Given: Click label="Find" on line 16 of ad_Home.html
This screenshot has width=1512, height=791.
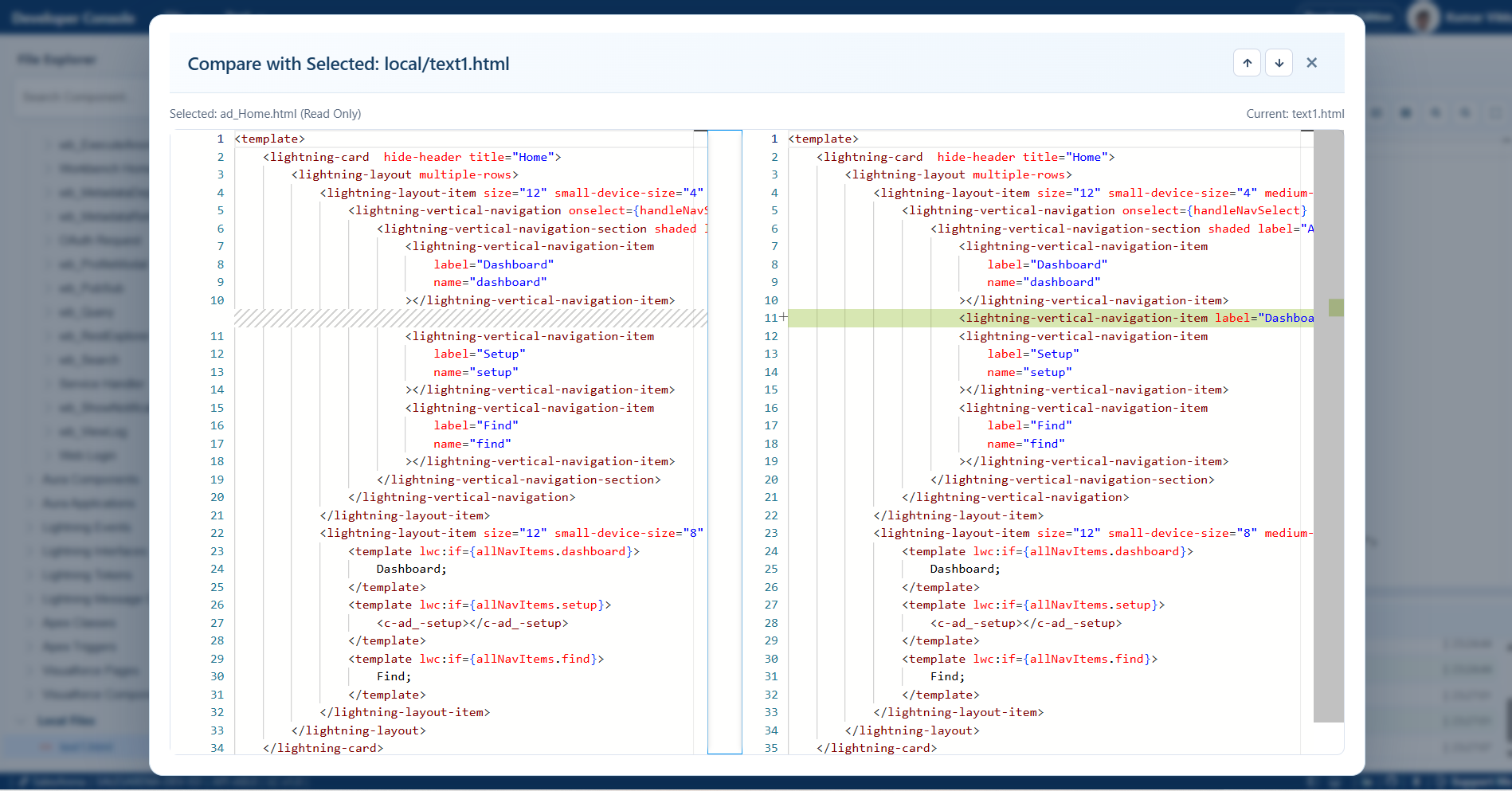Looking at the screenshot, I should click(x=476, y=425).
